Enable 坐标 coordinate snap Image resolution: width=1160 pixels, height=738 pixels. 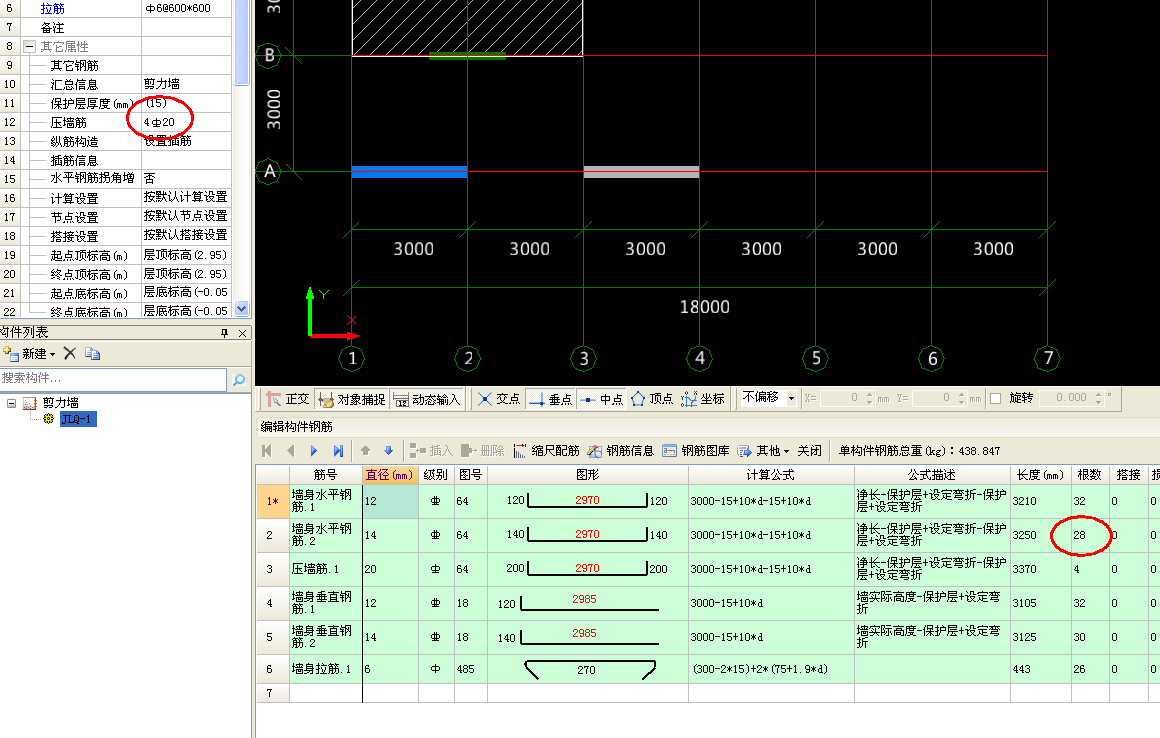tap(703, 399)
